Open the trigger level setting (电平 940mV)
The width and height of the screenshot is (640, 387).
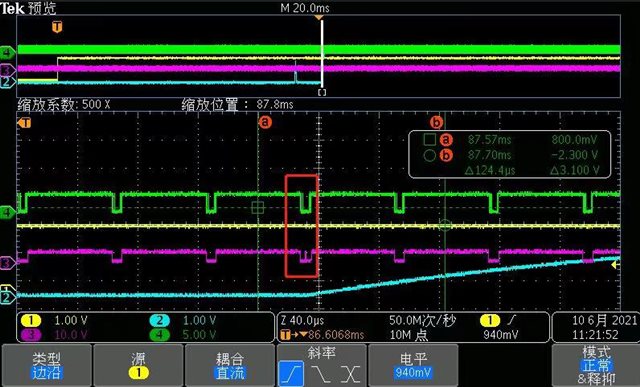tap(413, 365)
